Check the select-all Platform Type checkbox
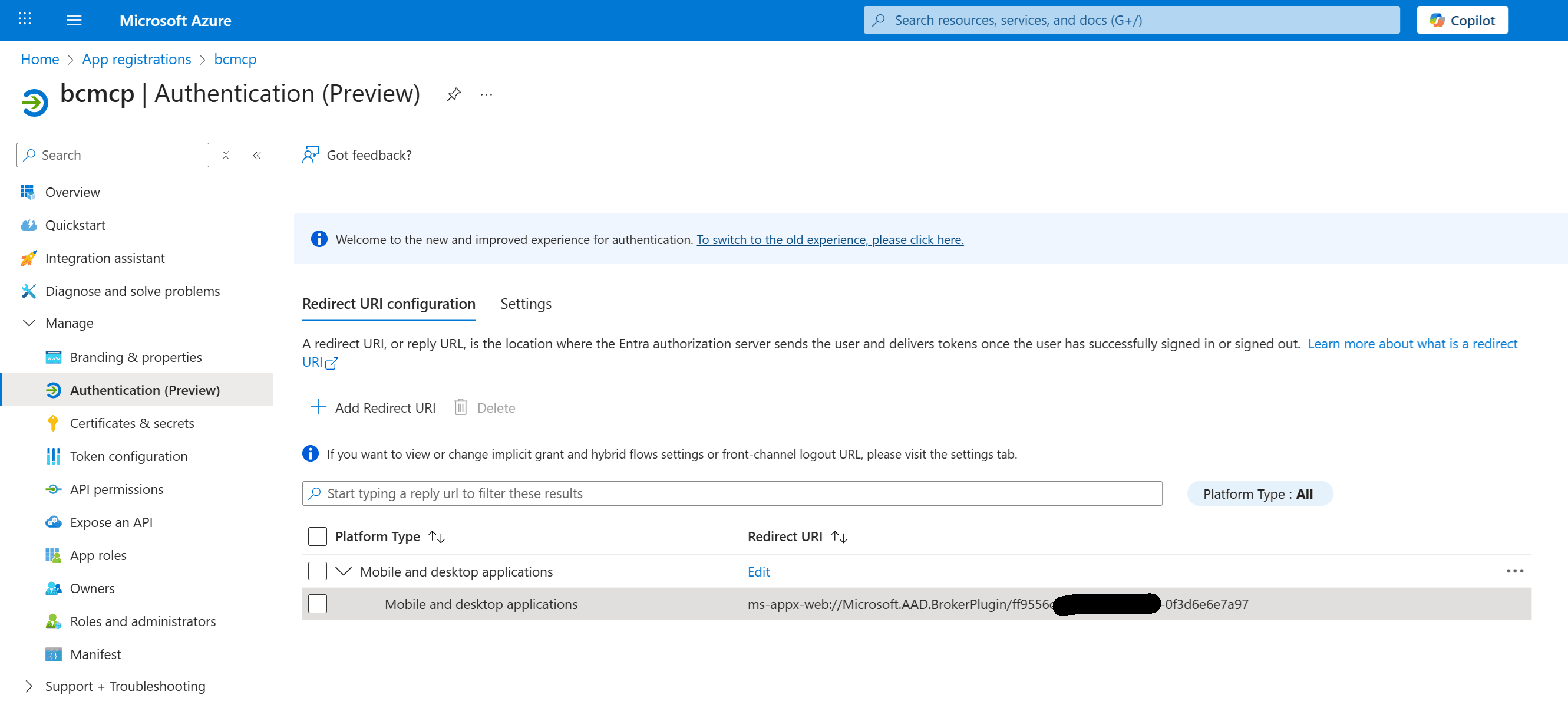The width and height of the screenshot is (1568, 711). pos(317,536)
